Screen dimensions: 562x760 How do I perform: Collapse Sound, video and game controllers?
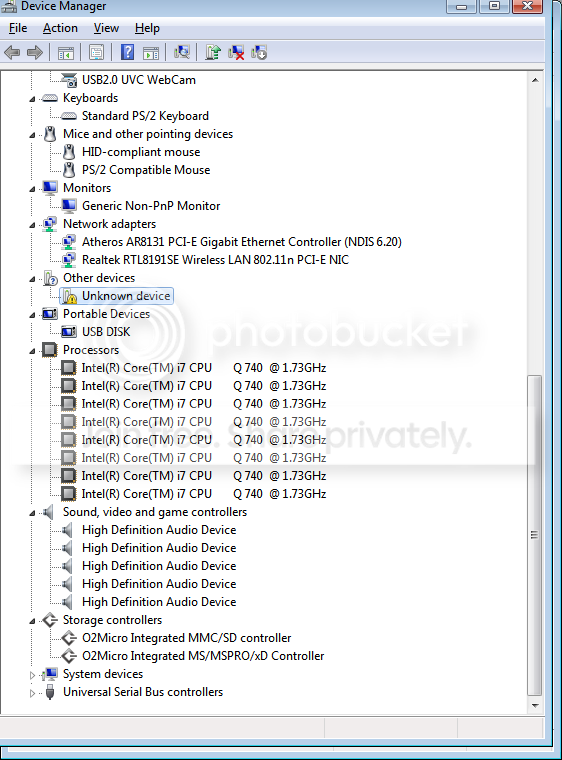pyautogui.click(x=32, y=513)
